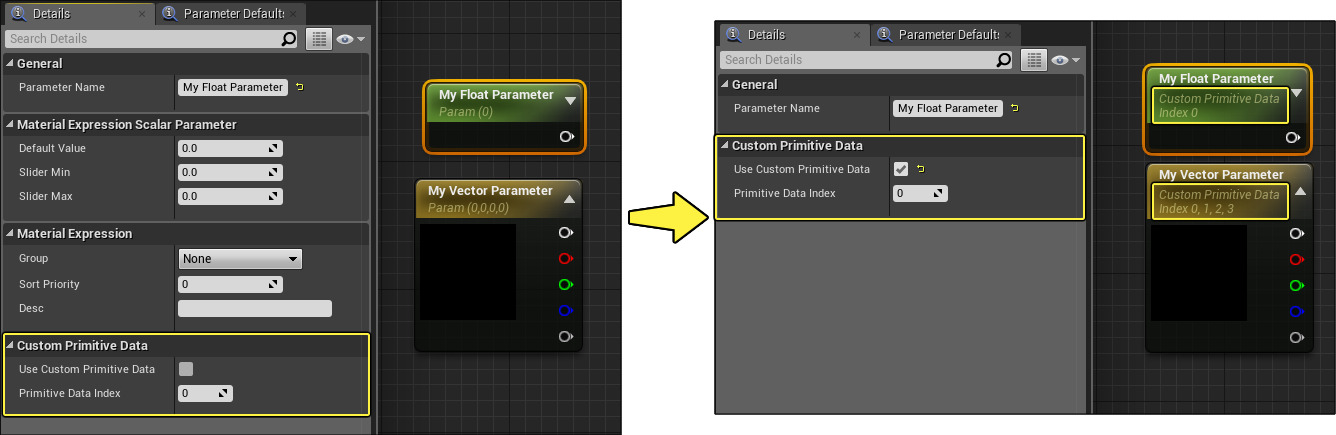The height and width of the screenshot is (435, 1336).
Task: Click the red output pin on left Vector Parameter node
Action: 566,259
